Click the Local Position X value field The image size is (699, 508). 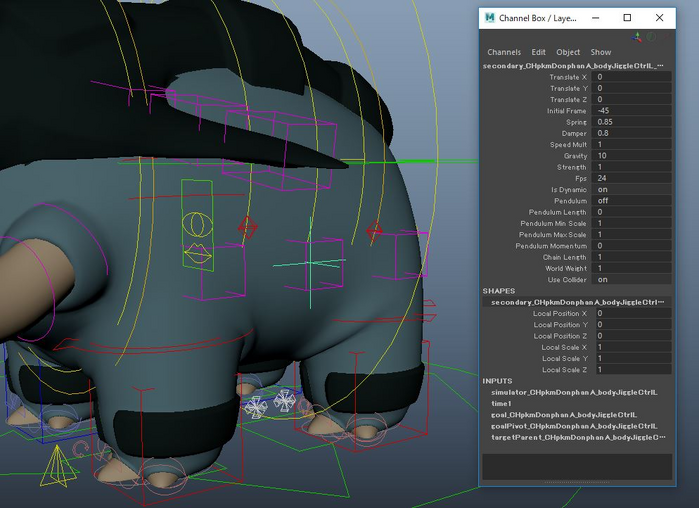click(631, 313)
